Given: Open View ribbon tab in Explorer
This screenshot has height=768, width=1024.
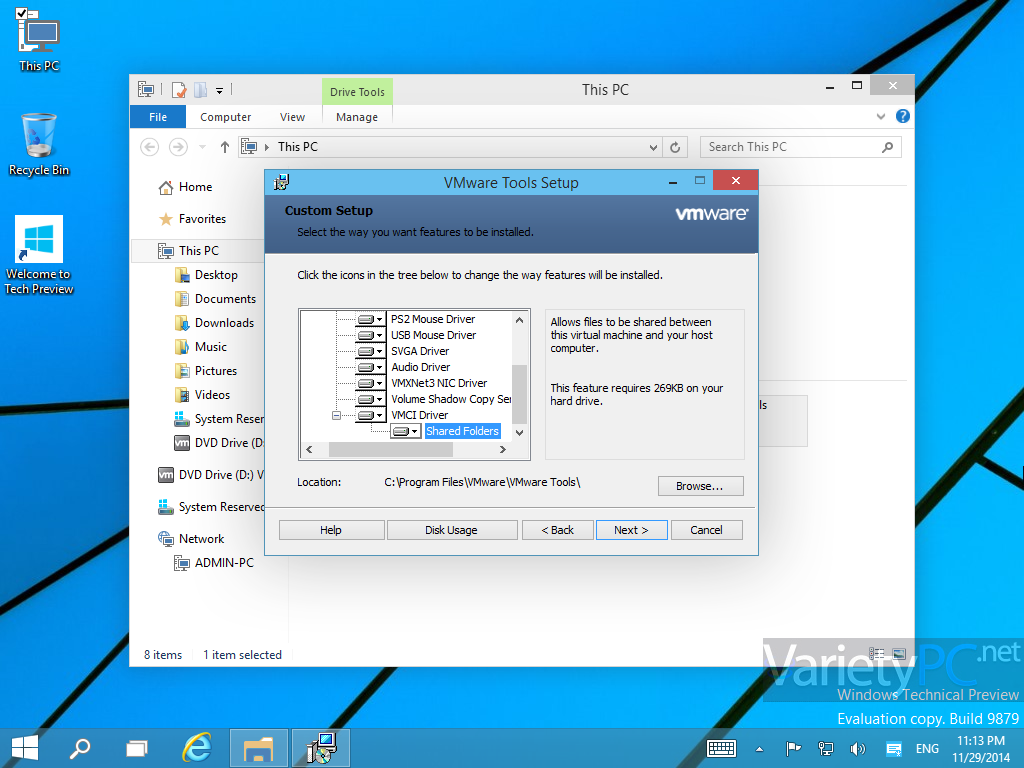Looking at the screenshot, I should tap(292, 117).
